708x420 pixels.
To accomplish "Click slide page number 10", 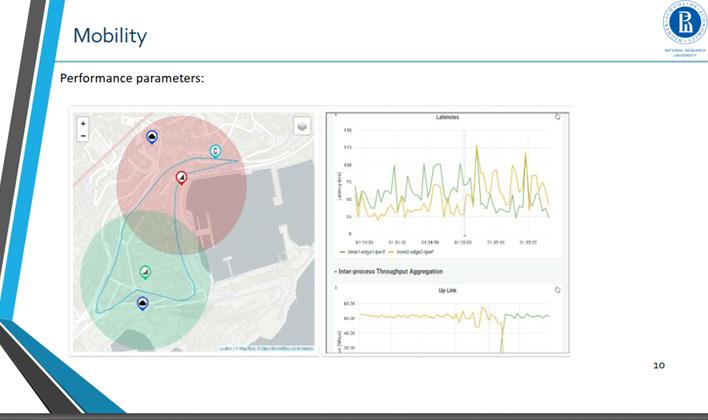I will click(659, 365).
